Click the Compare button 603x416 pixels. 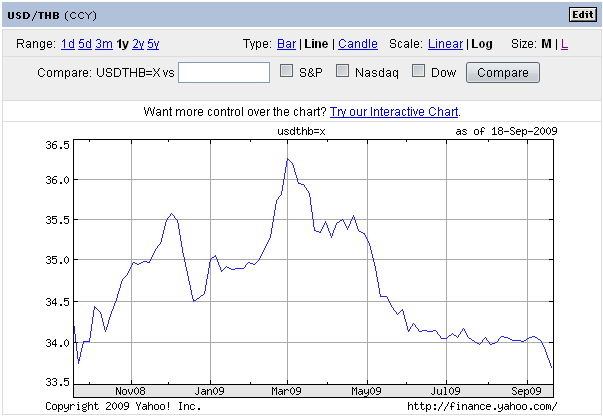(x=503, y=72)
